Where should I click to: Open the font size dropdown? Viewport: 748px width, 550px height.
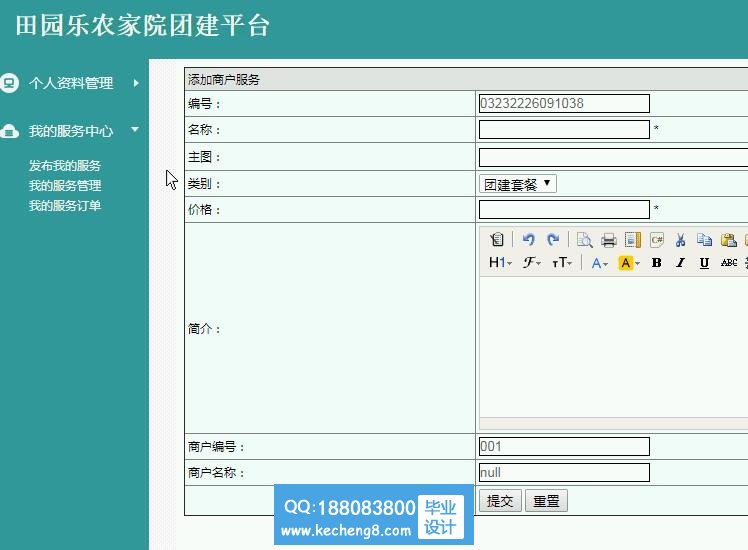tap(562, 262)
